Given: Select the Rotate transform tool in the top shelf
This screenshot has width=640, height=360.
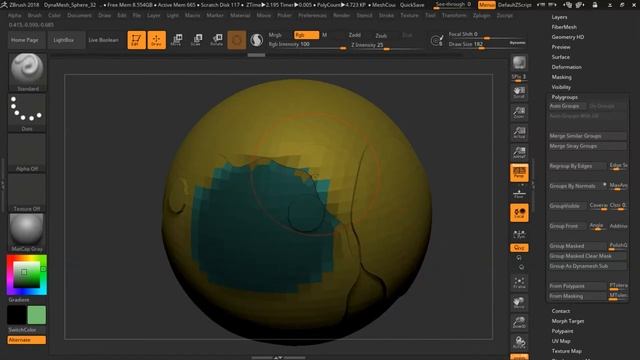Looking at the screenshot, I should tap(216, 40).
